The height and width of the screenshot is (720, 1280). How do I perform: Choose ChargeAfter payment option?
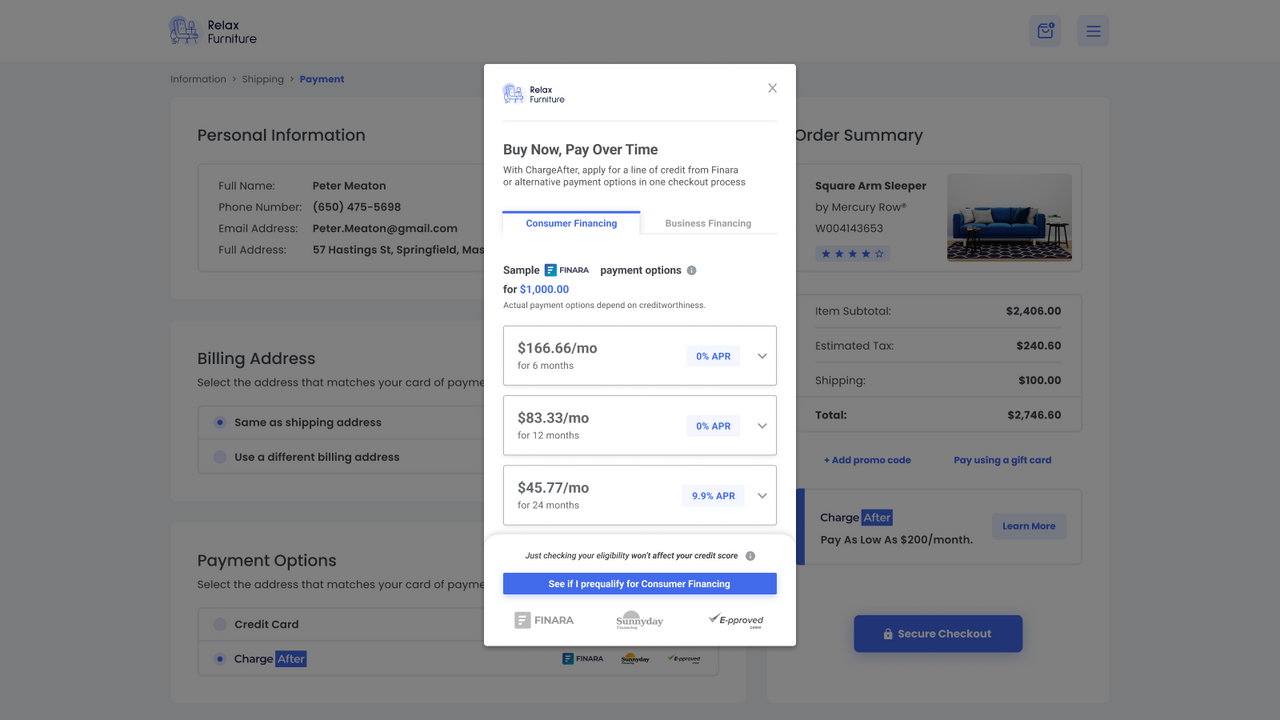pyautogui.click(x=220, y=659)
